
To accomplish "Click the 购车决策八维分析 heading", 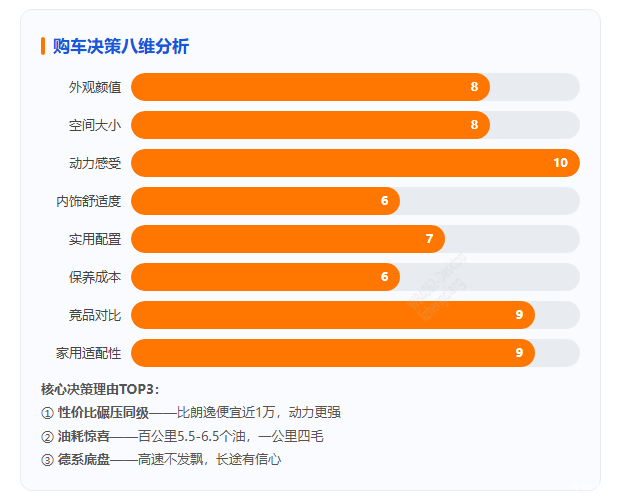I will tap(121, 46).
